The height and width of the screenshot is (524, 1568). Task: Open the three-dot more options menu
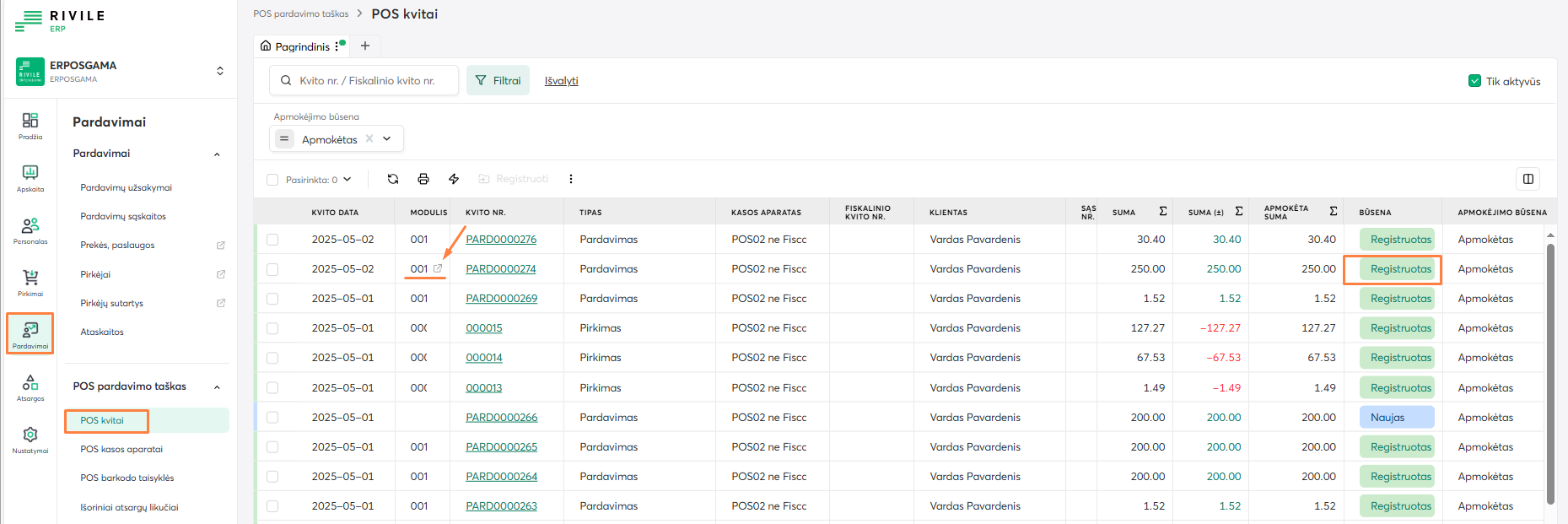coord(571,179)
